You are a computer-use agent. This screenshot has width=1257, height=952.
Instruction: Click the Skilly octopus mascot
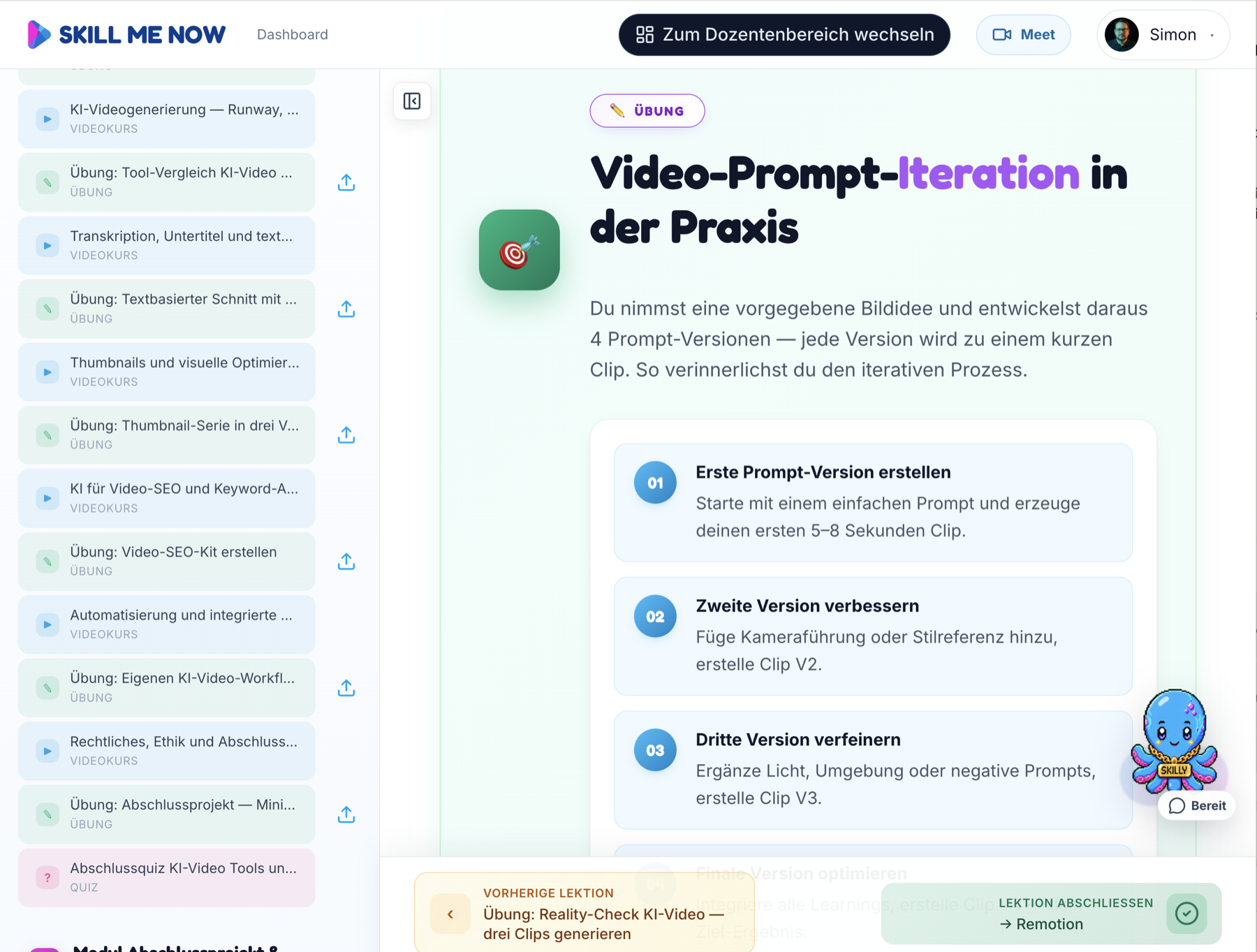click(1174, 740)
